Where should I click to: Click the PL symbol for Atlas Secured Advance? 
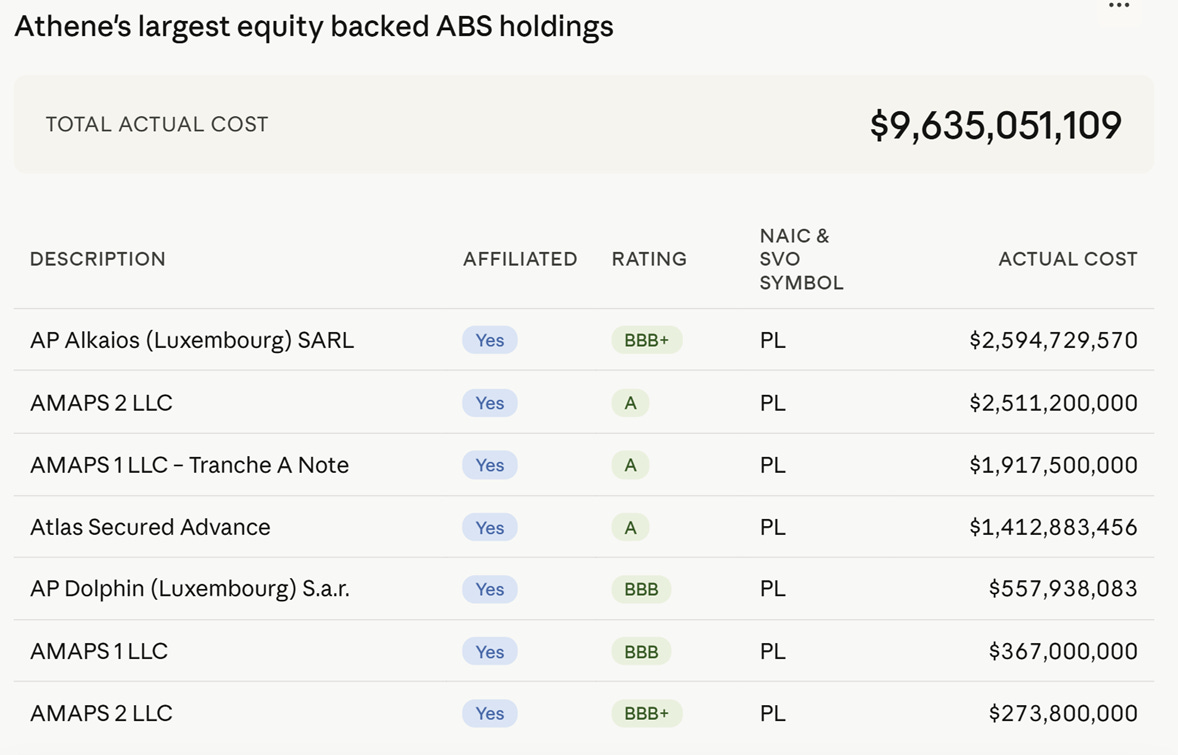(772, 527)
